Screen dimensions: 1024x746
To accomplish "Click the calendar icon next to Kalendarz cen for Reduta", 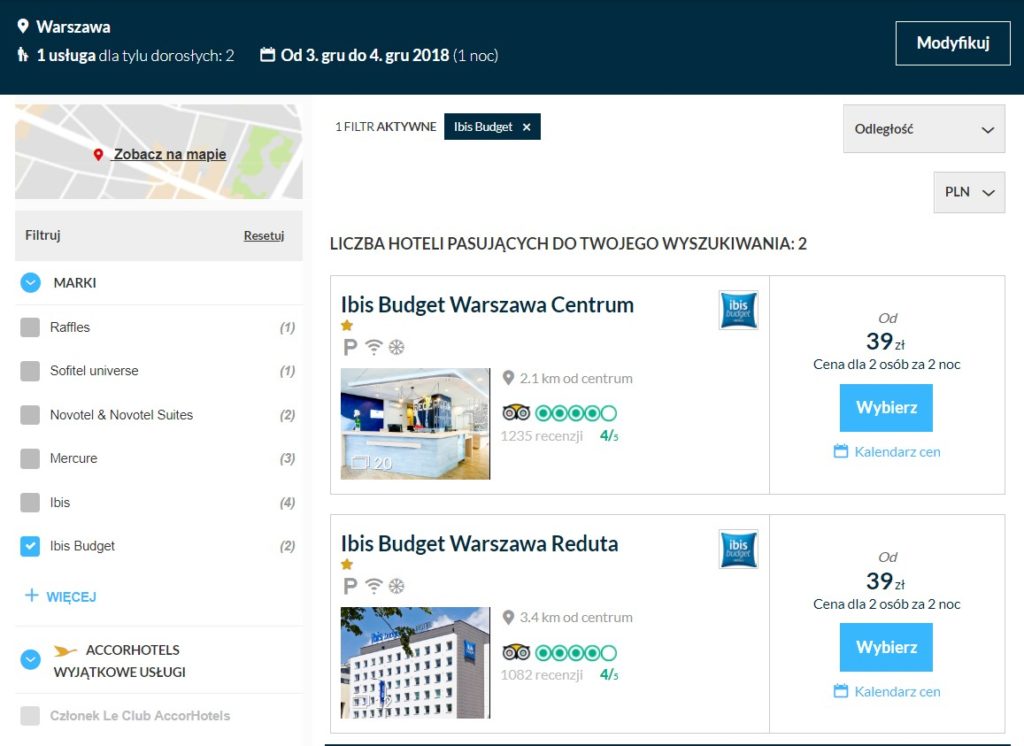I will point(840,691).
